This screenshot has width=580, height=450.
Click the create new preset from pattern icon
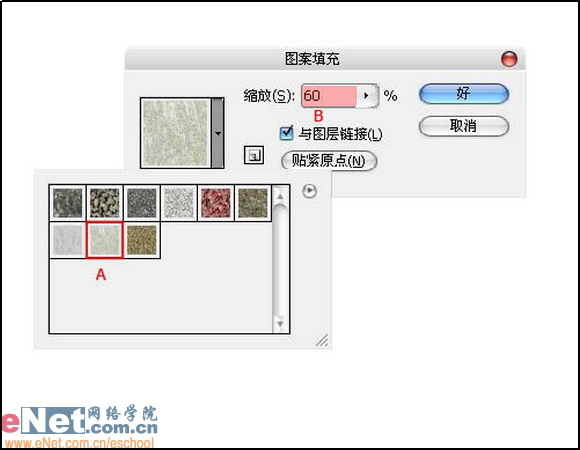(254, 155)
